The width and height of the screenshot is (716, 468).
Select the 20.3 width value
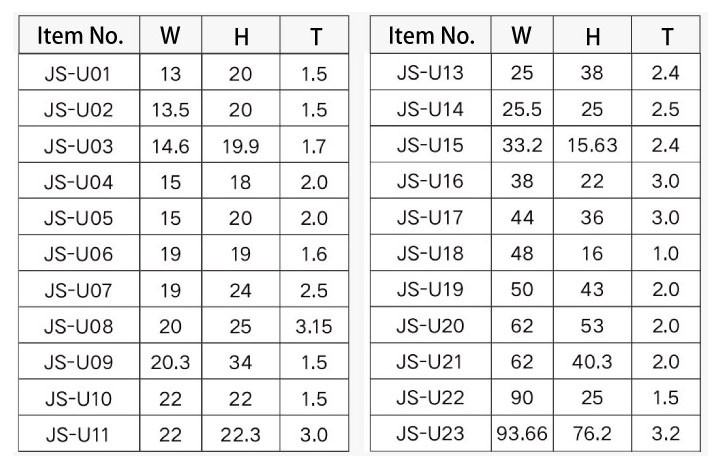click(x=170, y=364)
